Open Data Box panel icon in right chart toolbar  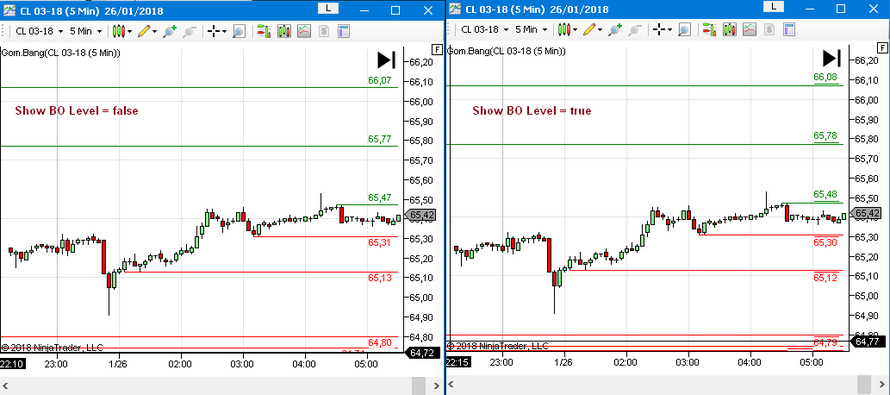coord(789,30)
